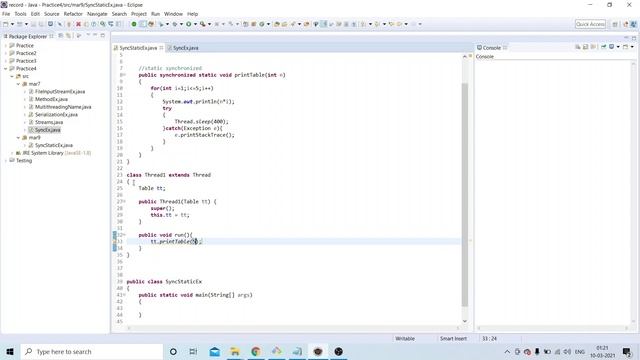This screenshot has height=360, width=640.
Task: Toggle code folding at line 8 printTable
Action: click(124, 75)
